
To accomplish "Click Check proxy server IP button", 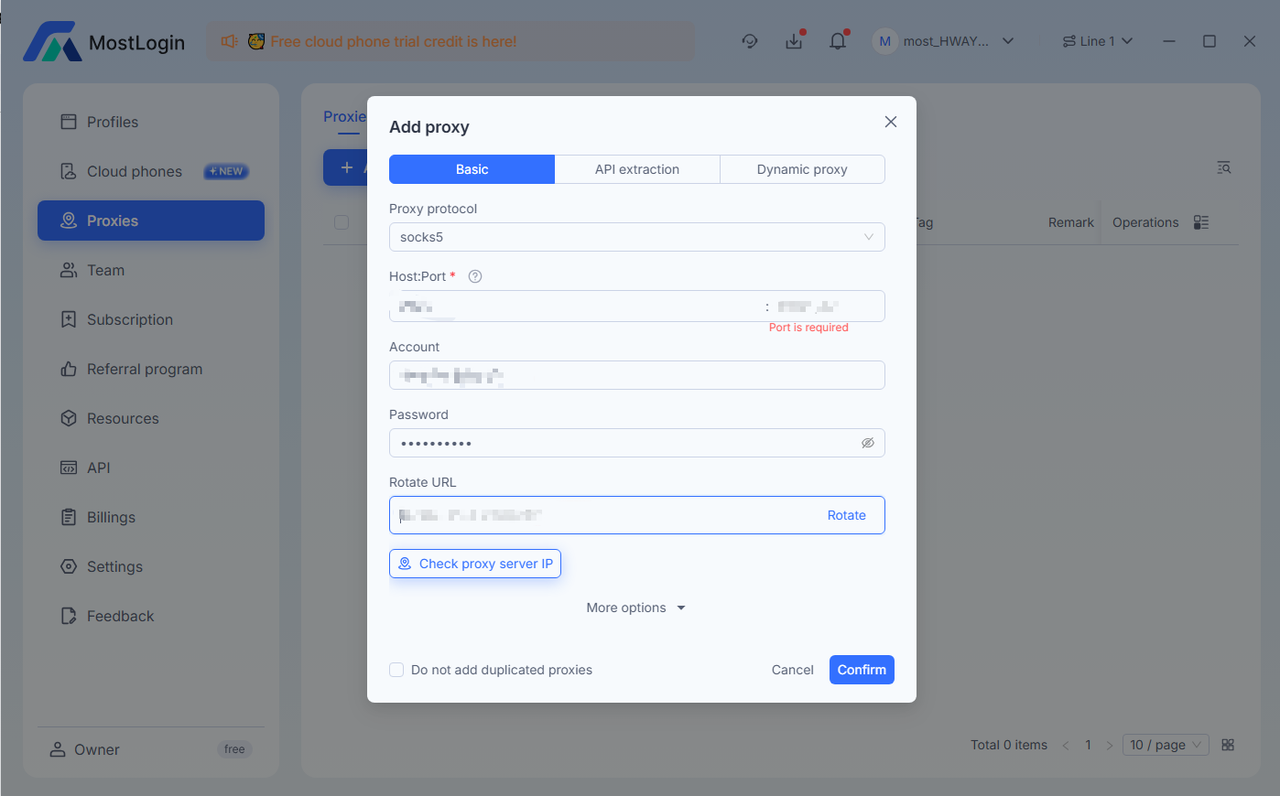I will pos(475,564).
